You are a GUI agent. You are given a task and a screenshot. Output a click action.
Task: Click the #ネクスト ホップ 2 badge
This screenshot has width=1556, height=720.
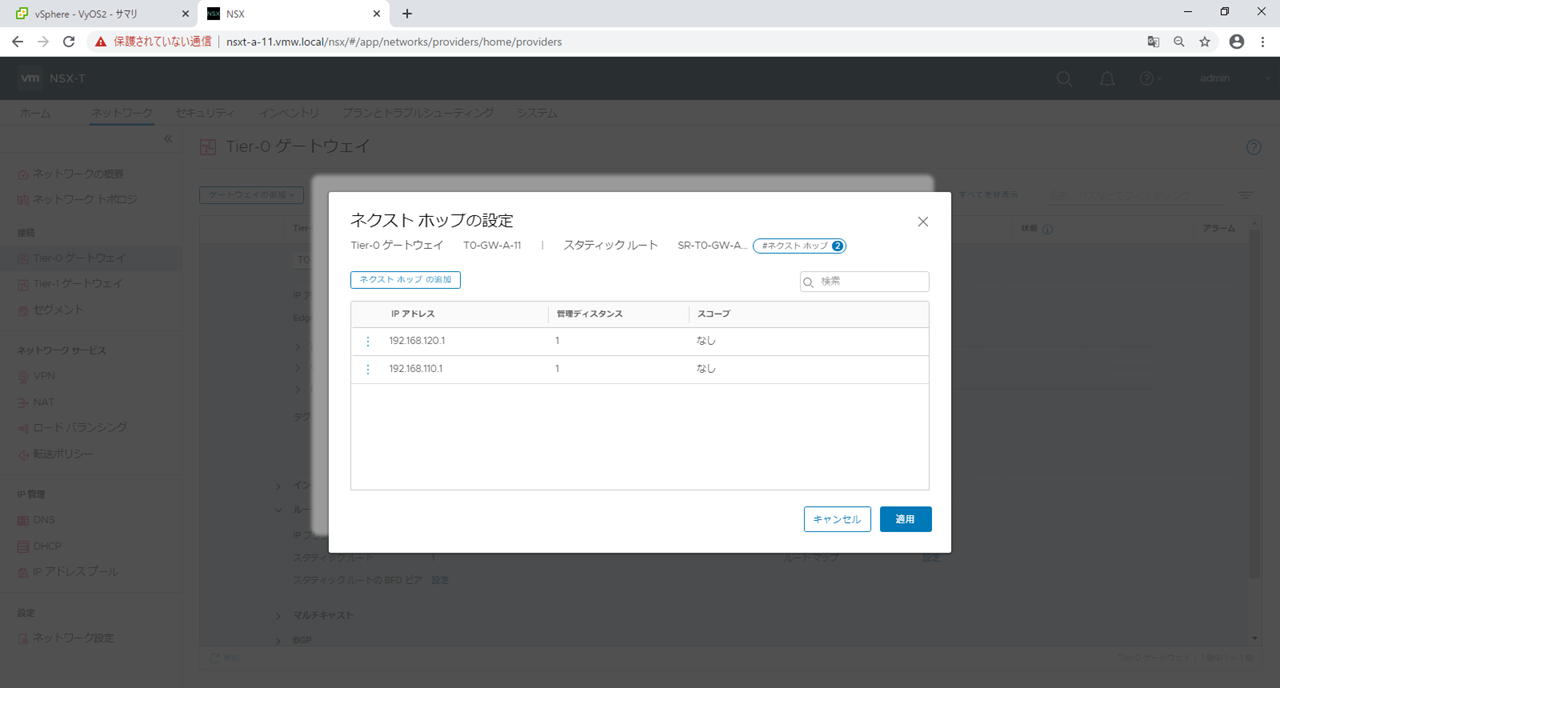[800, 246]
